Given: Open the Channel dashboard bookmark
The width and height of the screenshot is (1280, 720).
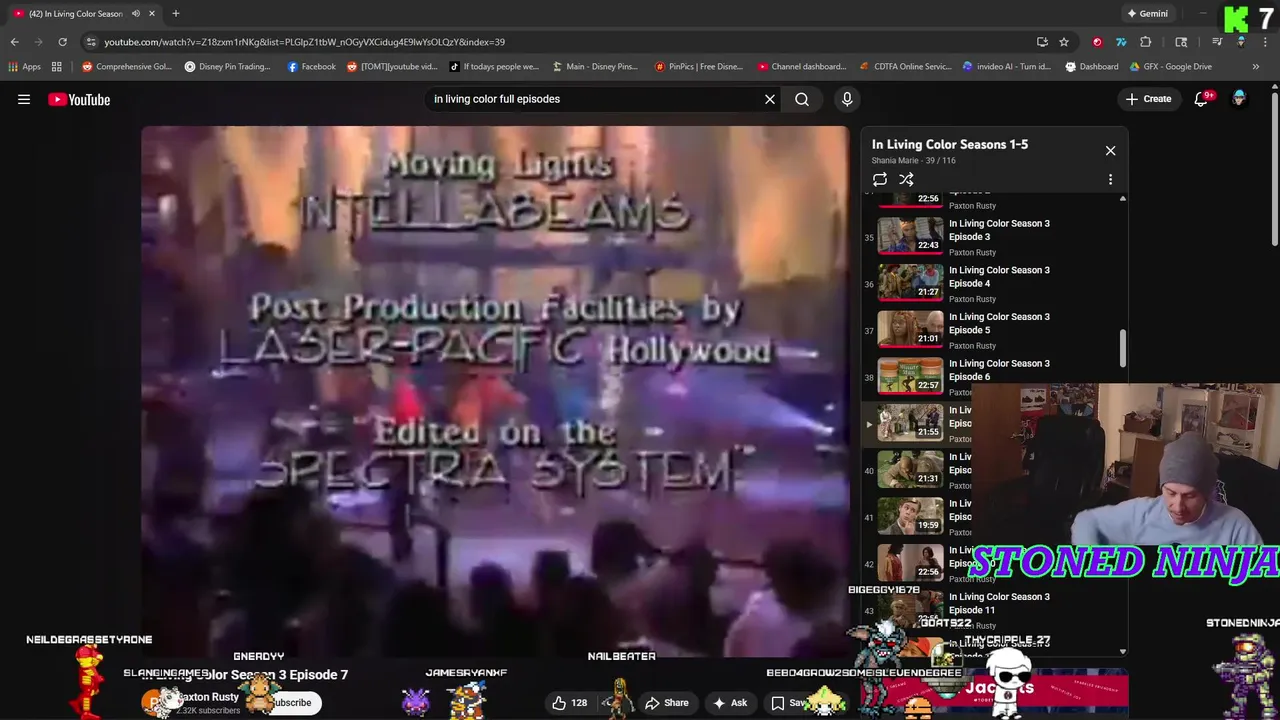Looking at the screenshot, I should pyautogui.click(x=802, y=67).
